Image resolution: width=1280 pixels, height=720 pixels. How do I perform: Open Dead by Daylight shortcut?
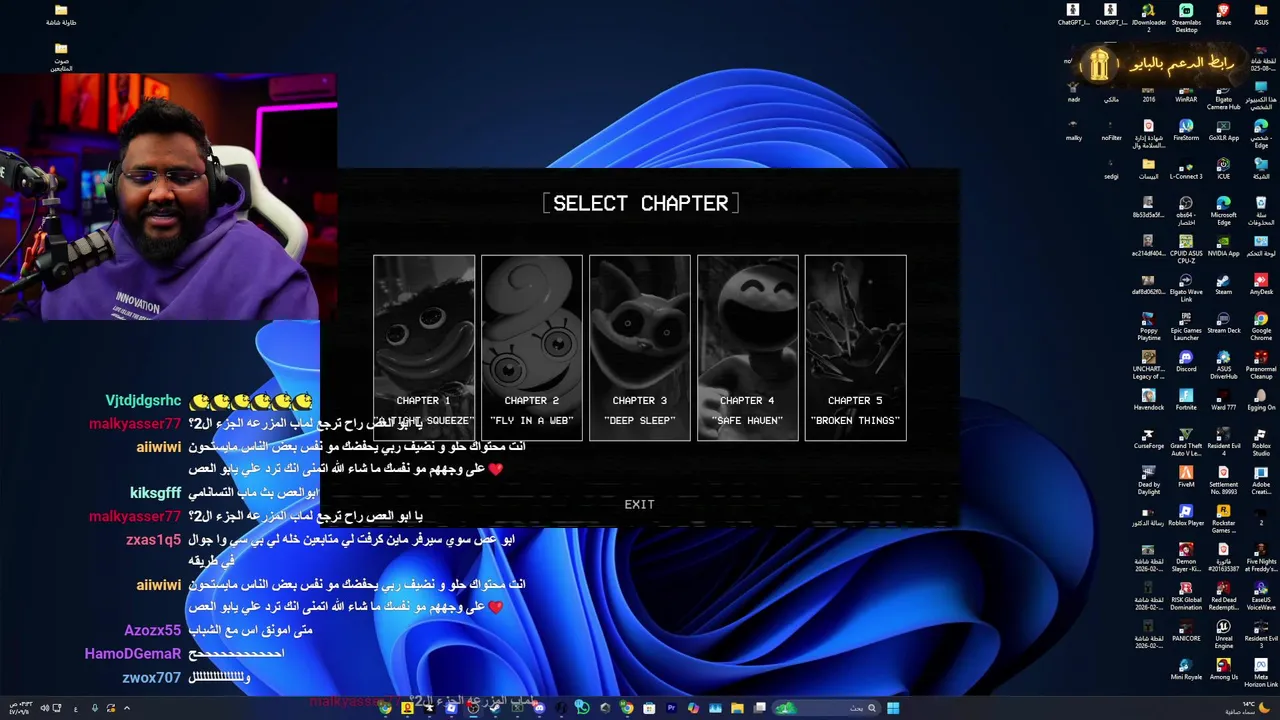tap(1148, 480)
